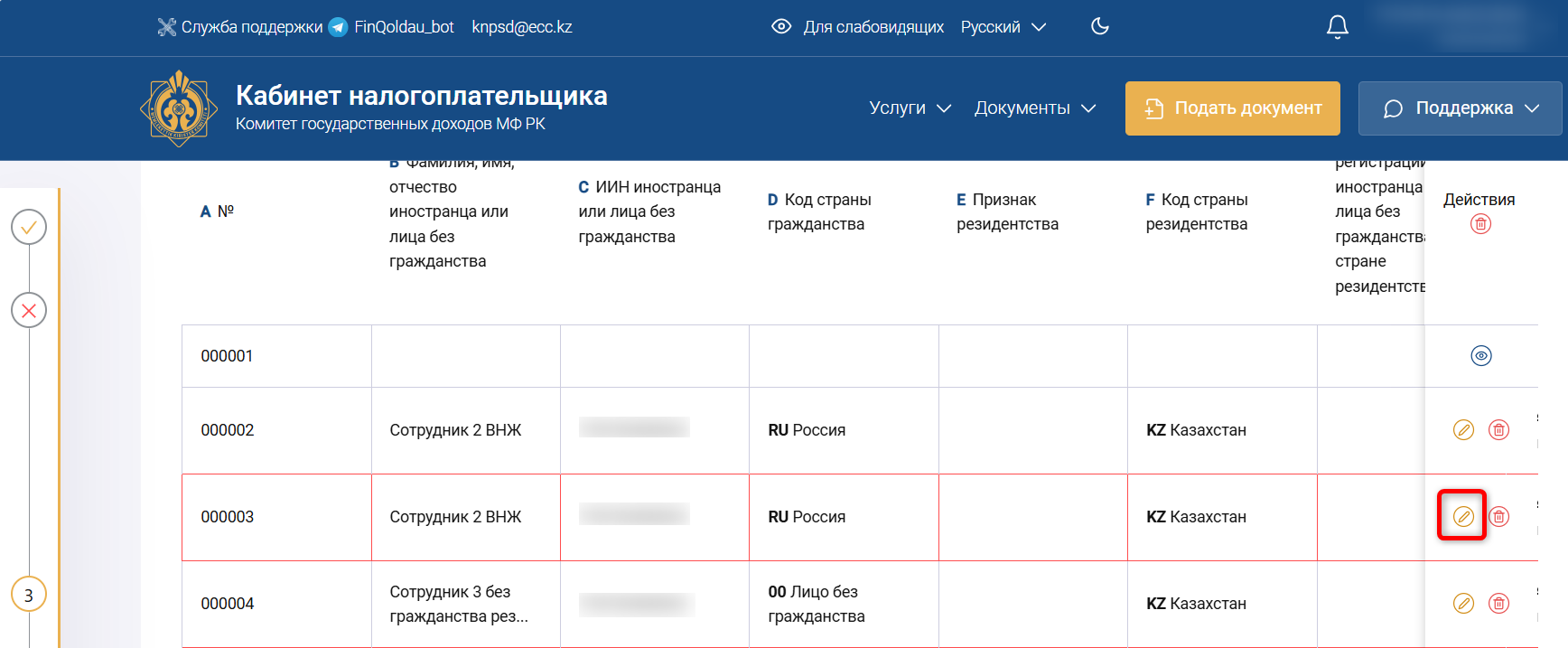Go to Кабинет налогоплательщика home title
1568x648 pixels.
click(x=421, y=96)
